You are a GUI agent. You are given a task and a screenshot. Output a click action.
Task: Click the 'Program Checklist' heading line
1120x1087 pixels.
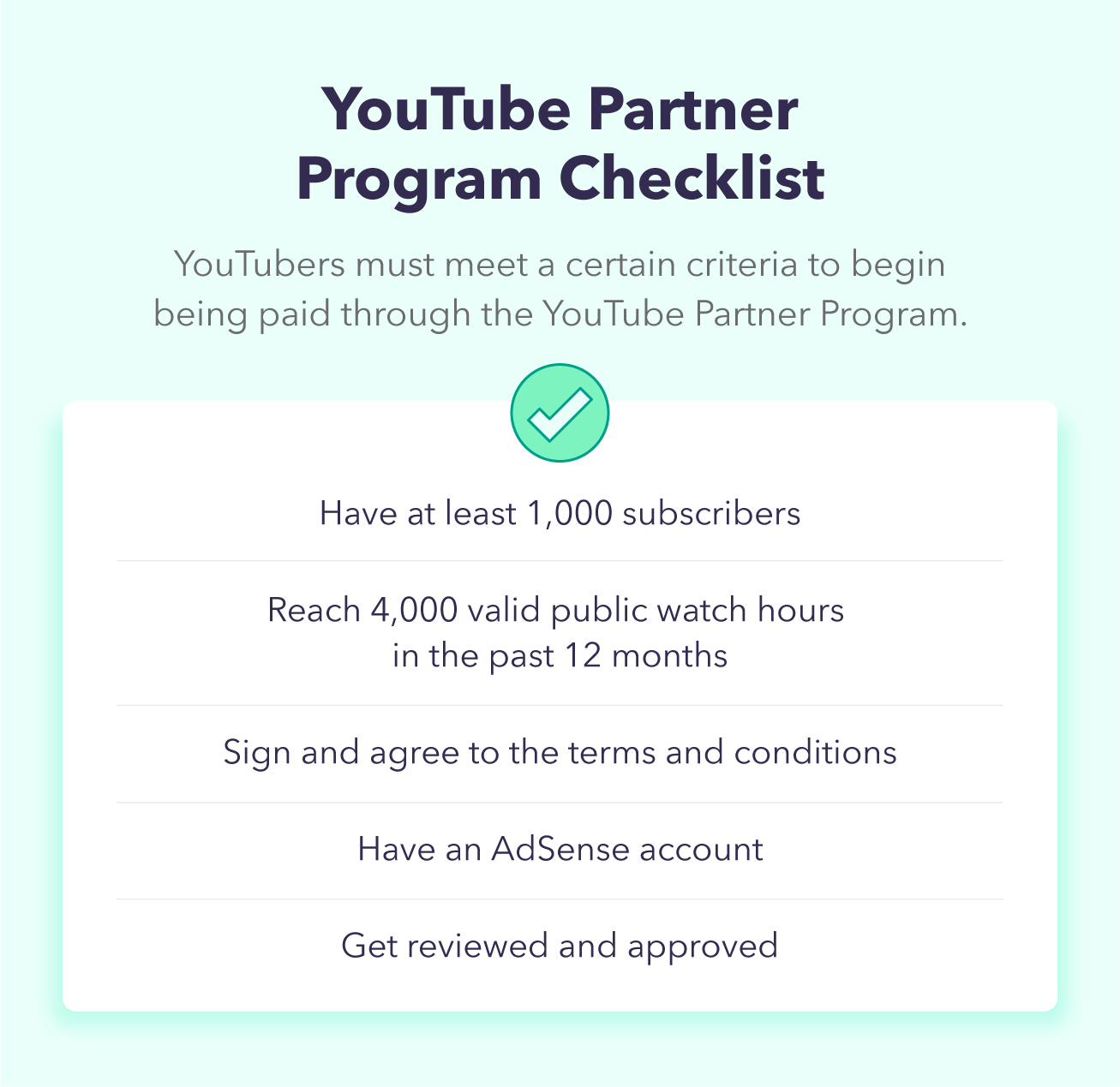(560, 181)
